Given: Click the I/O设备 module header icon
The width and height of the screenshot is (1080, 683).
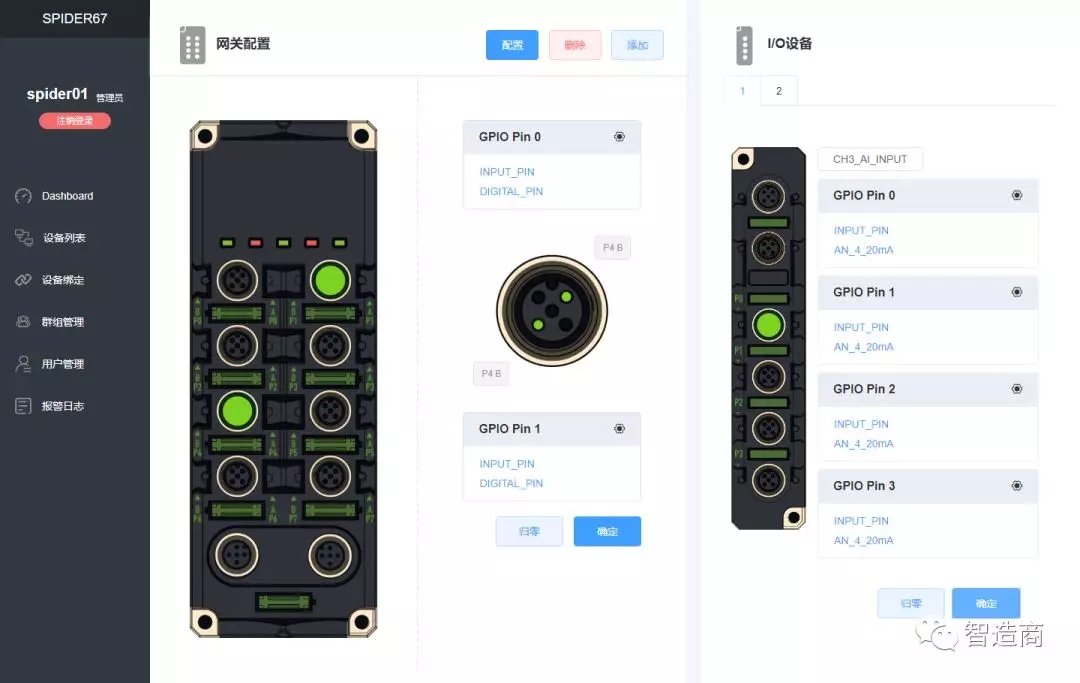Looking at the screenshot, I should pyautogui.click(x=744, y=45).
